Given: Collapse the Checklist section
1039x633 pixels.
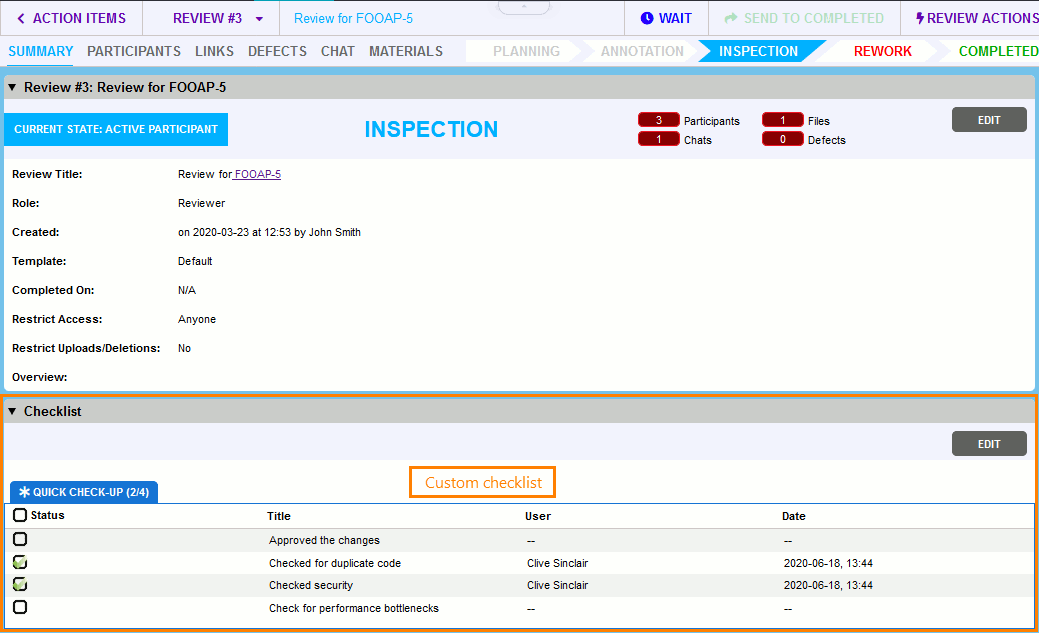Looking at the screenshot, I should pos(12,411).
